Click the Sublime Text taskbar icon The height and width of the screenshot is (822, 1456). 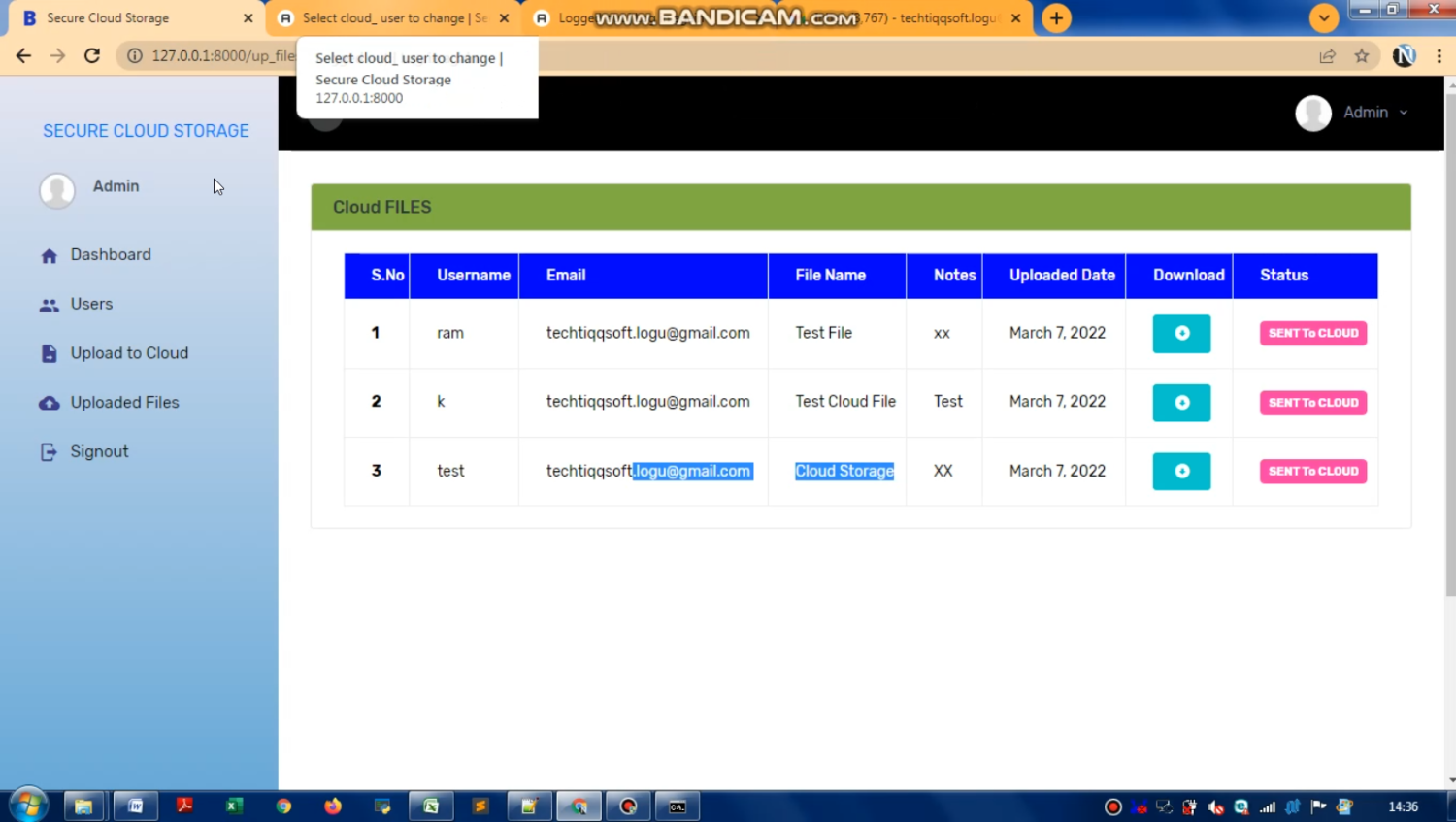pyautogui.click(x=480, y=806)
